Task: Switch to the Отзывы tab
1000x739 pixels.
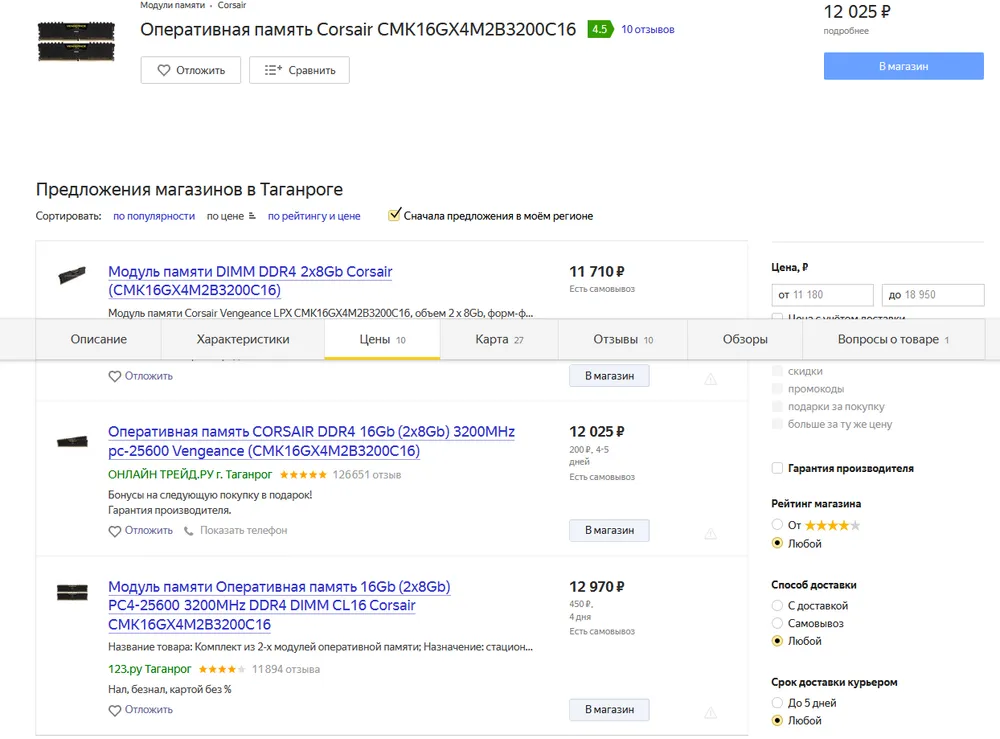Action: click(622, 340)
